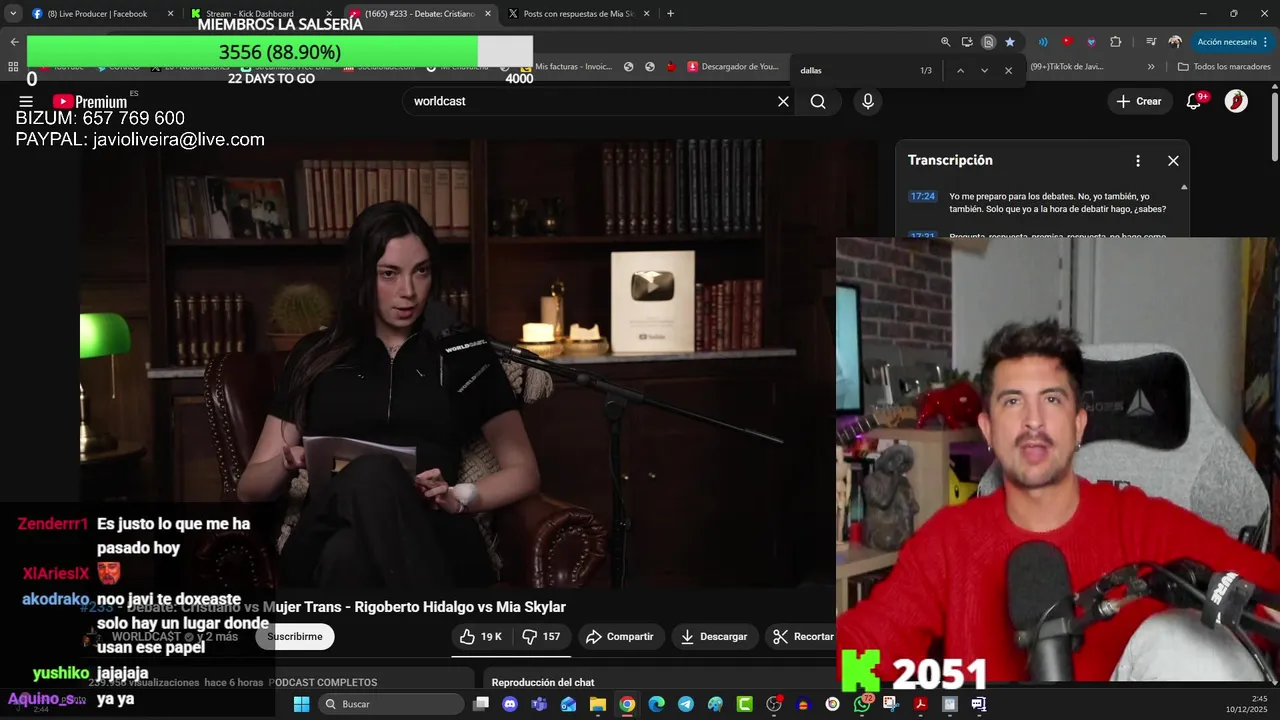Click the Descargar download button
The height and width of the screenshot is (720, 1280).
pyautogui.click(x=714, y=636)
